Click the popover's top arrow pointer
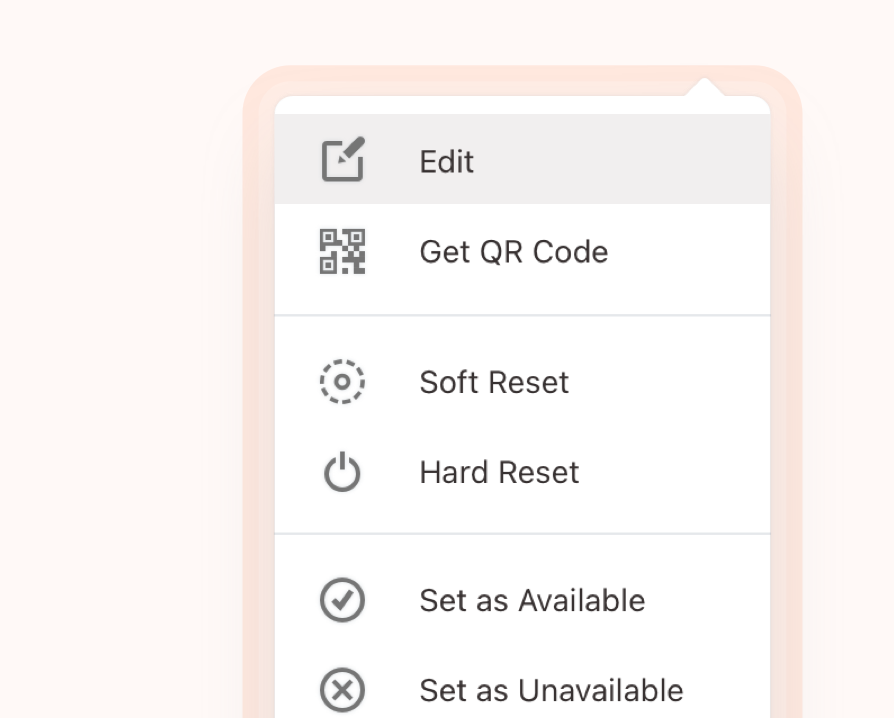894x718 pixels. pyautogui.click(x=705, y=88)
